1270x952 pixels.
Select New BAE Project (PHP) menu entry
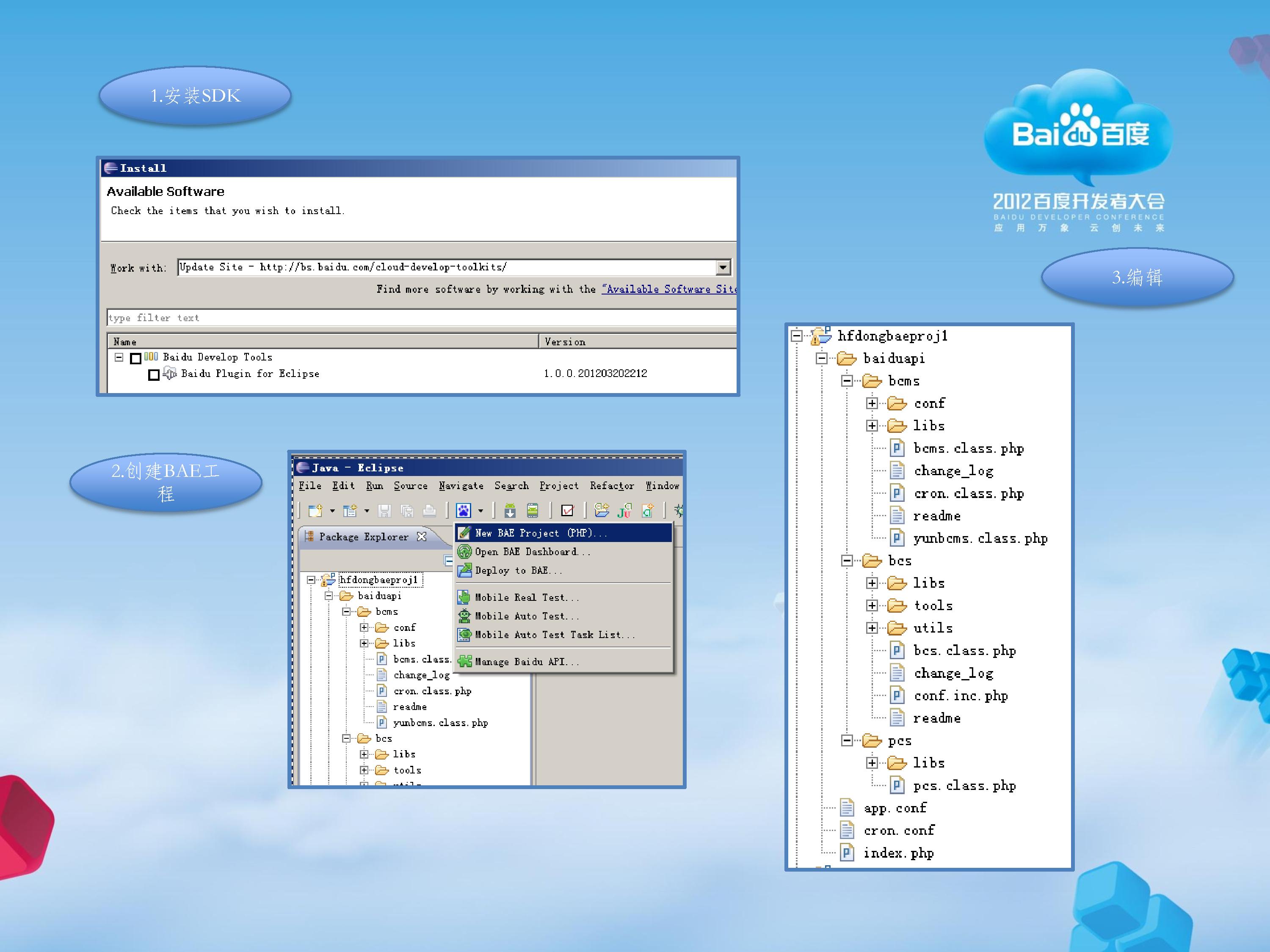tap(563, 533)
